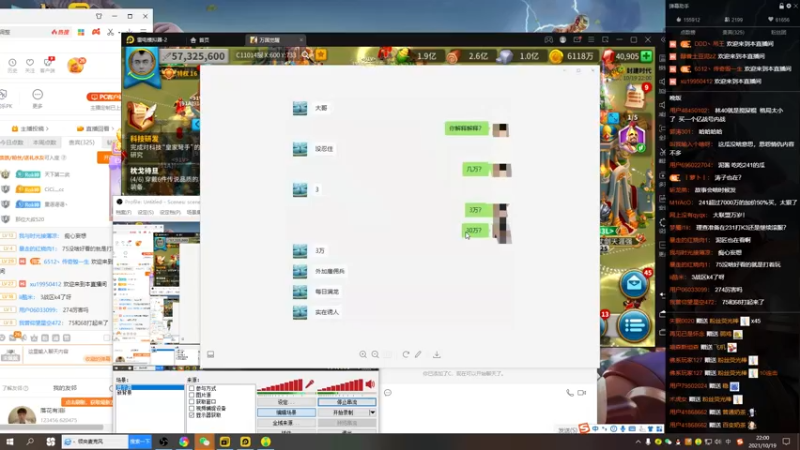Click the commander portrait showing 1/5
Viewport: 800px width, 450px height.
pyautogui.click(x=632, y=137)
